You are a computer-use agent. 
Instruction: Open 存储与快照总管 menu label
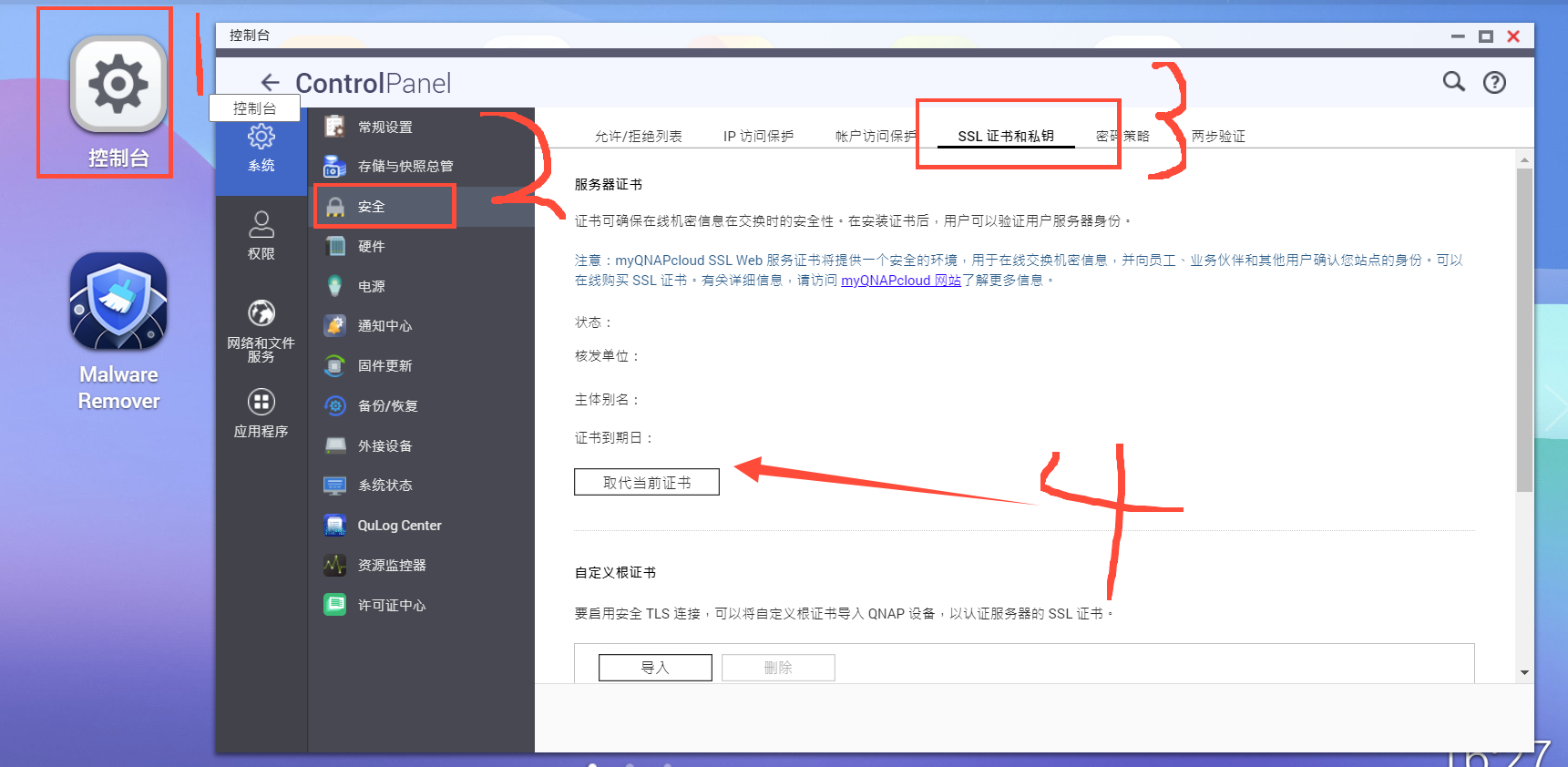(x=405, y=167)
